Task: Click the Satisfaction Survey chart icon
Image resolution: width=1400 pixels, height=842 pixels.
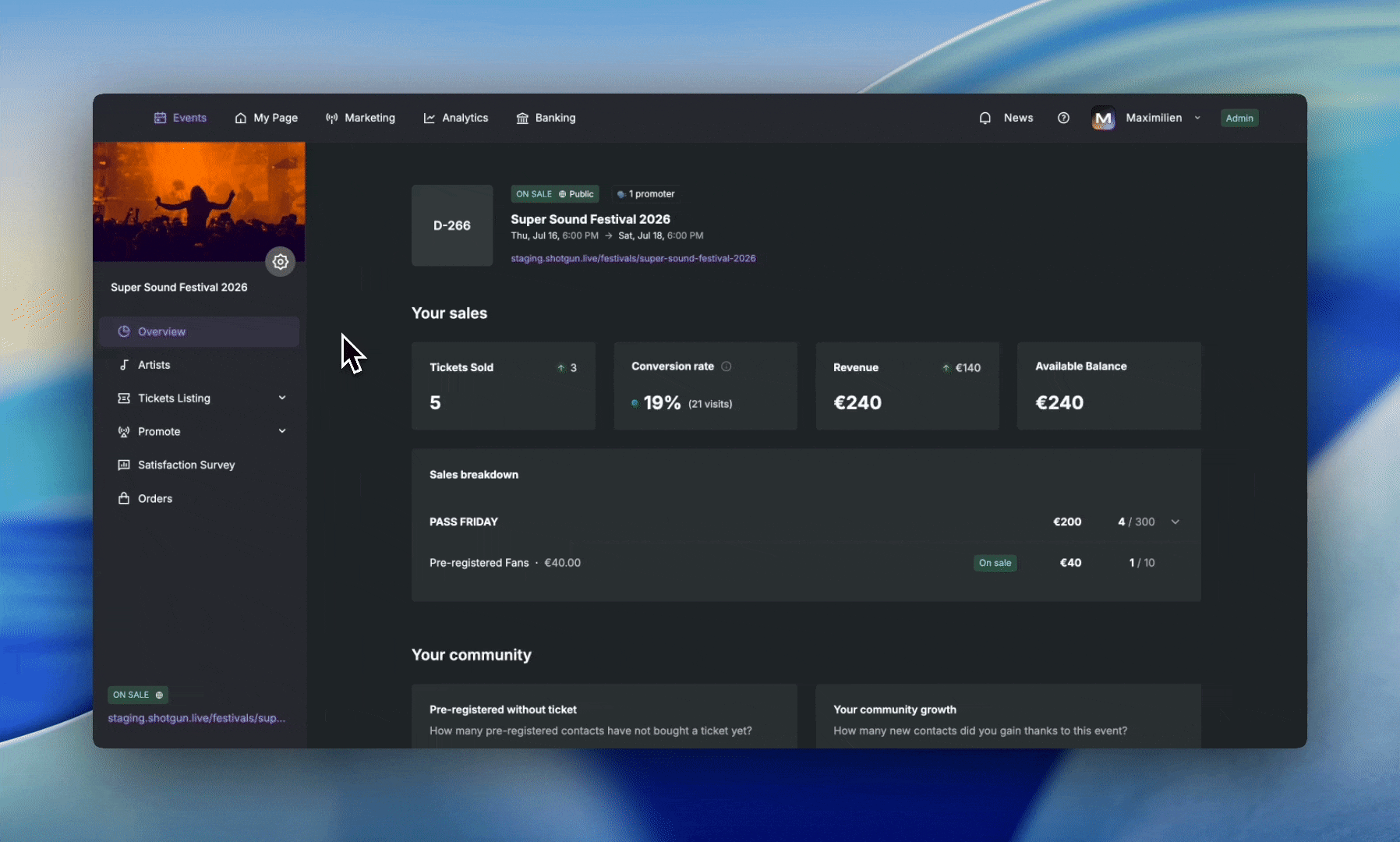Action: pyautogui.click(x=124, y=465)
